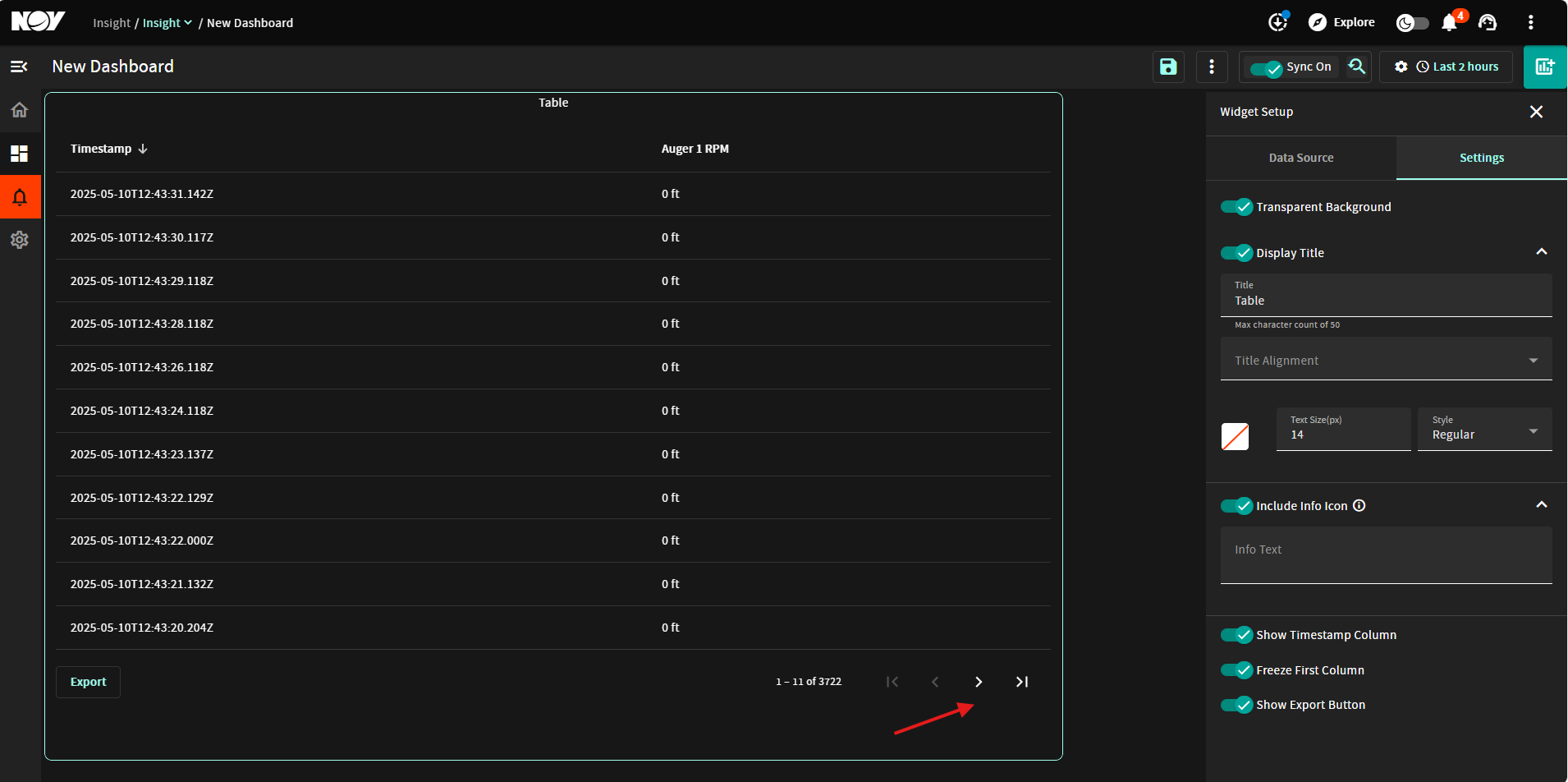This screenshot has width=1568, height=782.
Task: Toggle Display Title switch
Action: 1236,253
